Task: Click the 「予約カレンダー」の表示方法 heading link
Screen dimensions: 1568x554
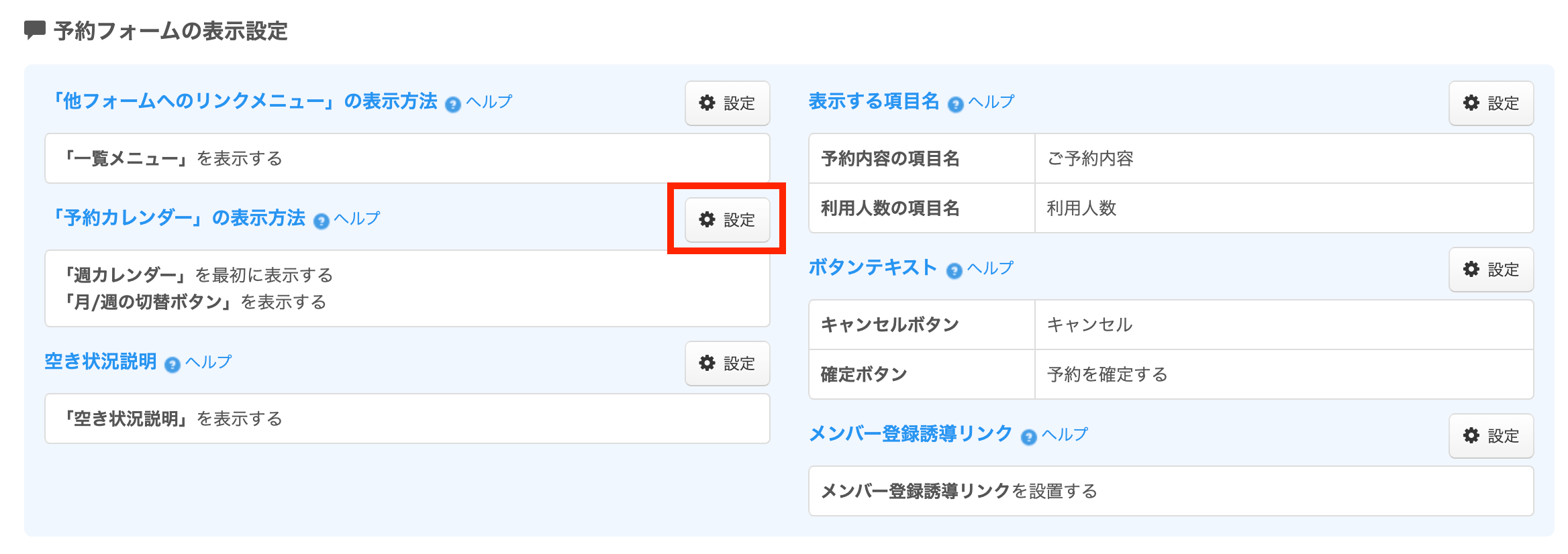Action: point(179,218)
